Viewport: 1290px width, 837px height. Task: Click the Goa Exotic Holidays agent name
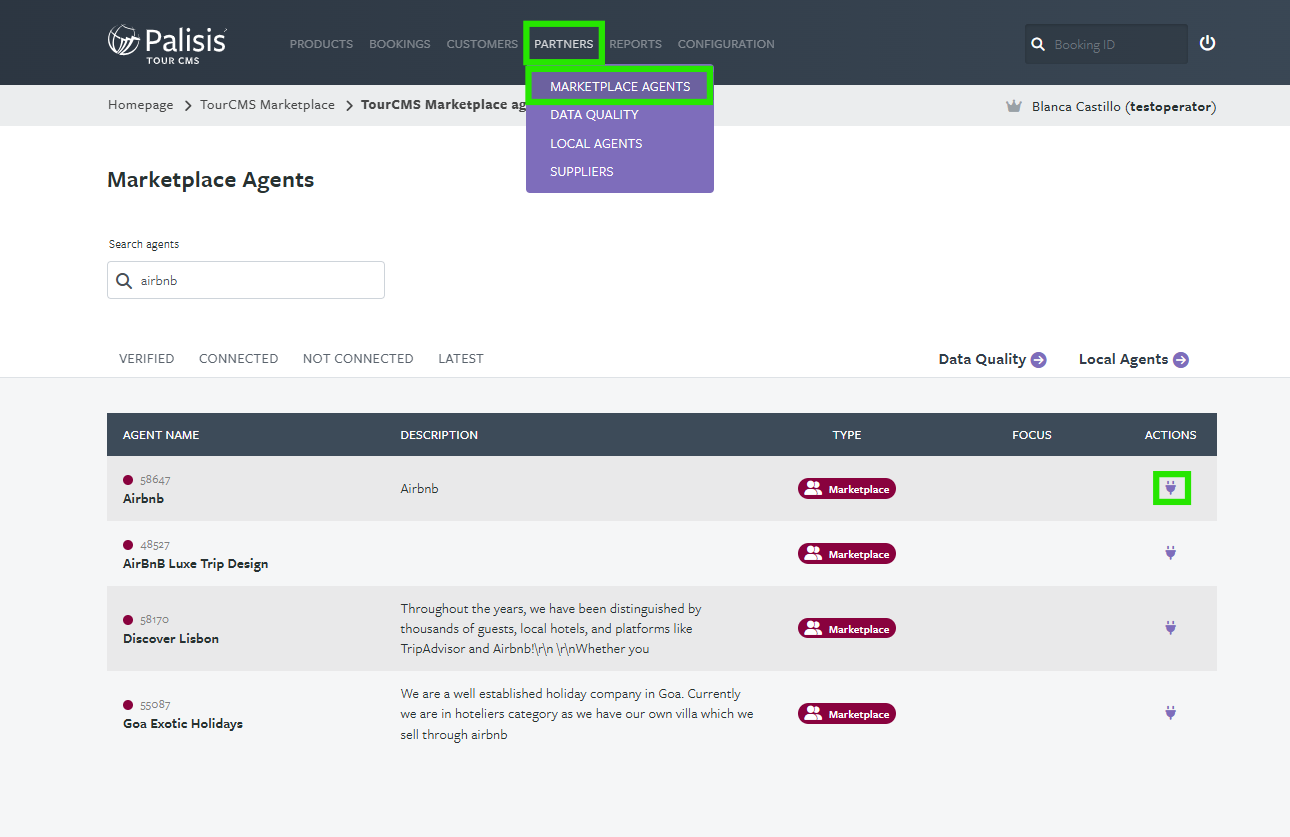pos(183,724)
